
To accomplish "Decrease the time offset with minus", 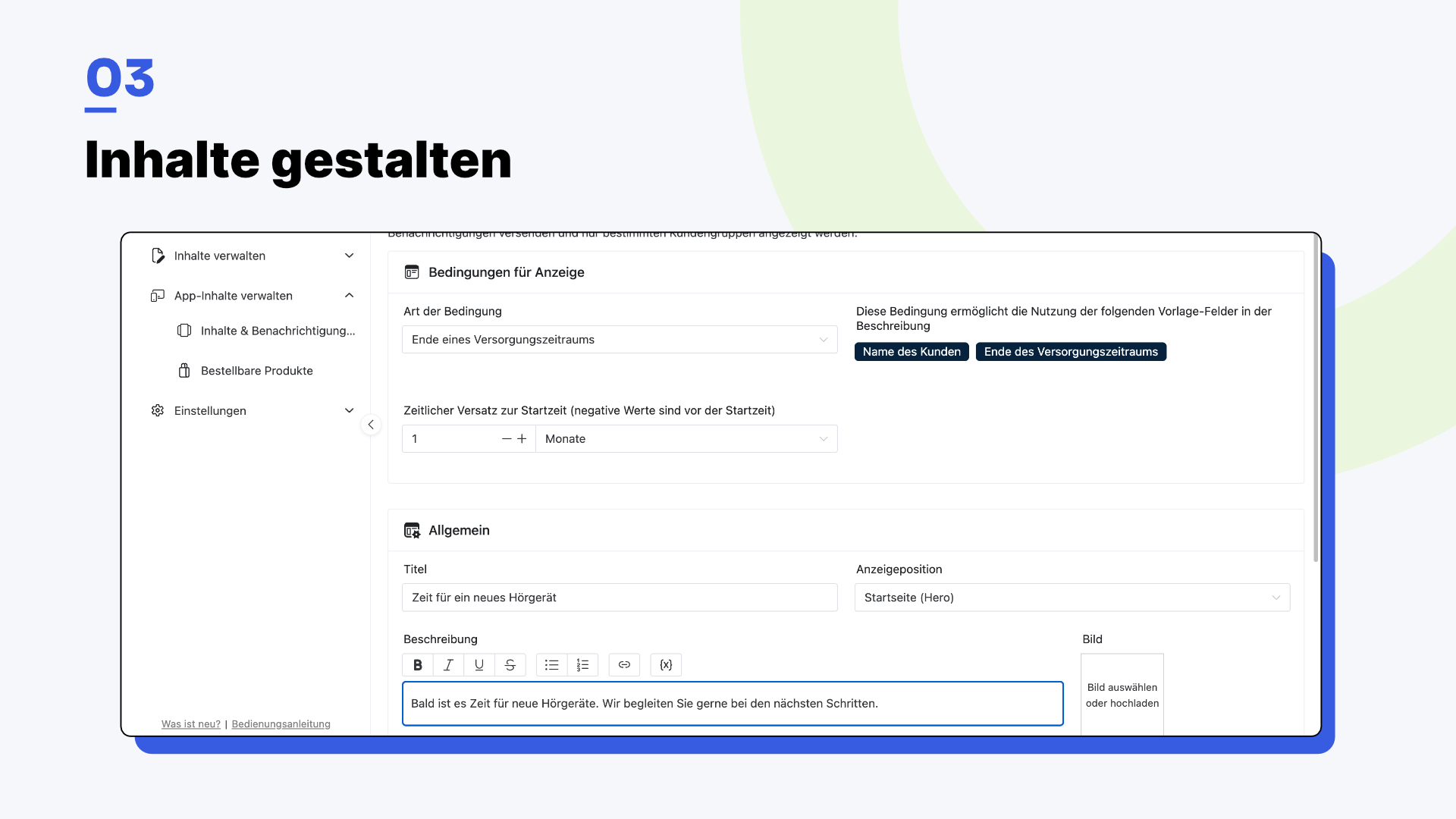I will (x=507, y=439).
